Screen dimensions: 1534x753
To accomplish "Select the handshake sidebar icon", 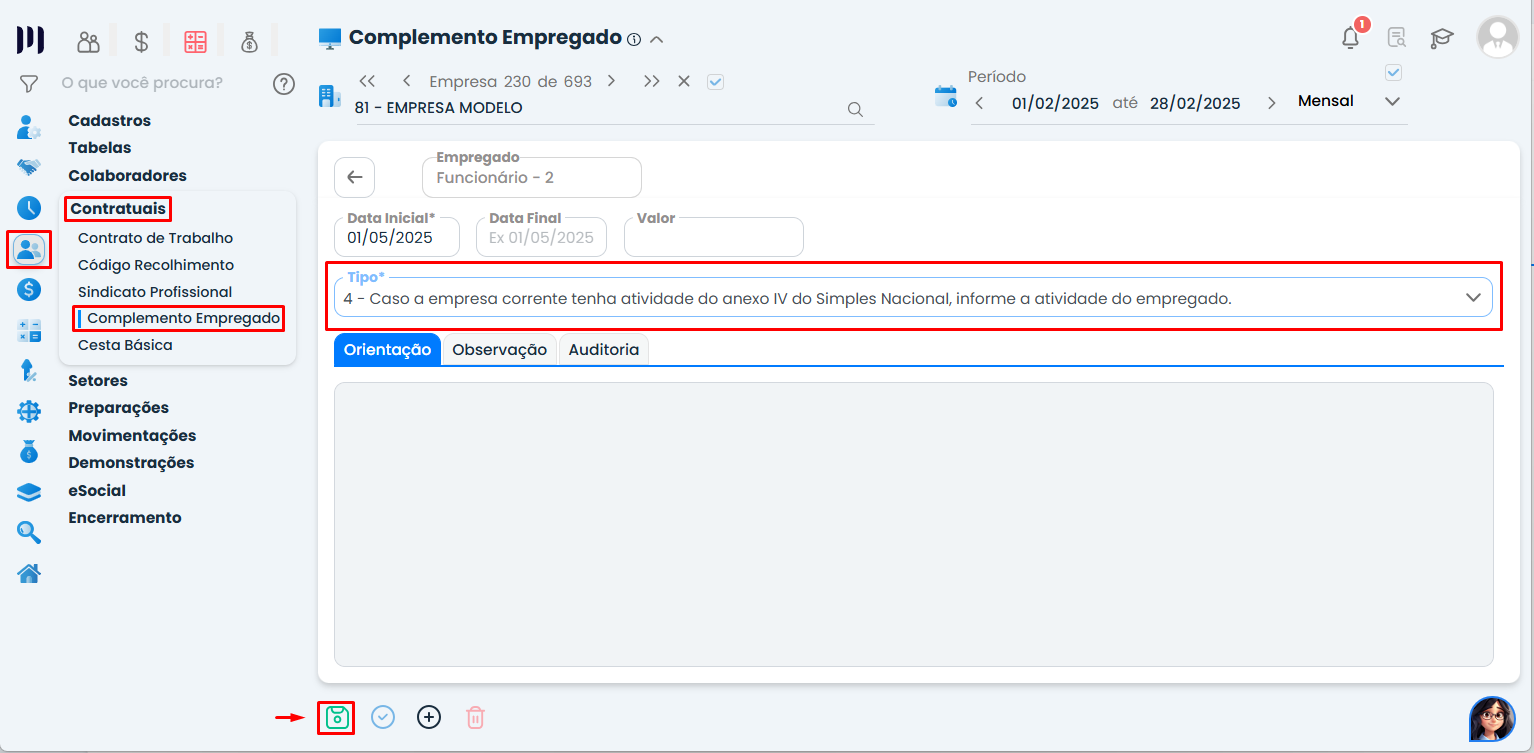I will [29, 167].
